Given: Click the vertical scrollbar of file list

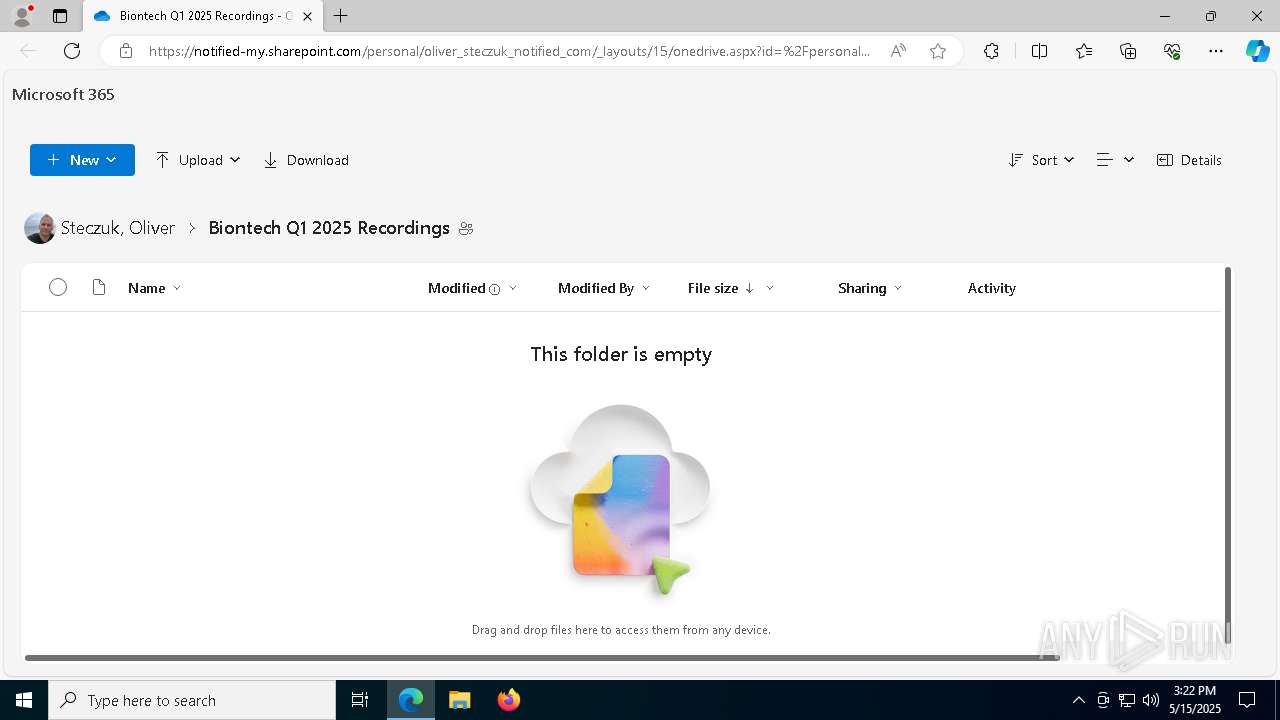Looking at the screenshot, I should tap(1228, 455).
